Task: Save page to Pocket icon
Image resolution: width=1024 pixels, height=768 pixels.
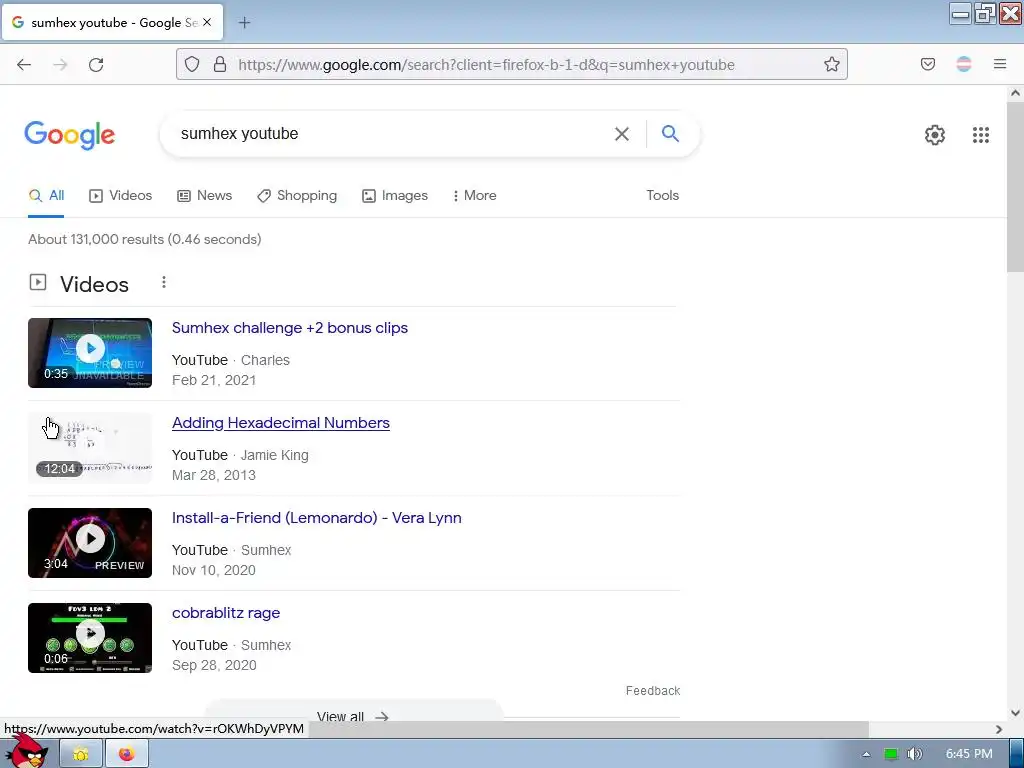Action: [x=928, y=64]
